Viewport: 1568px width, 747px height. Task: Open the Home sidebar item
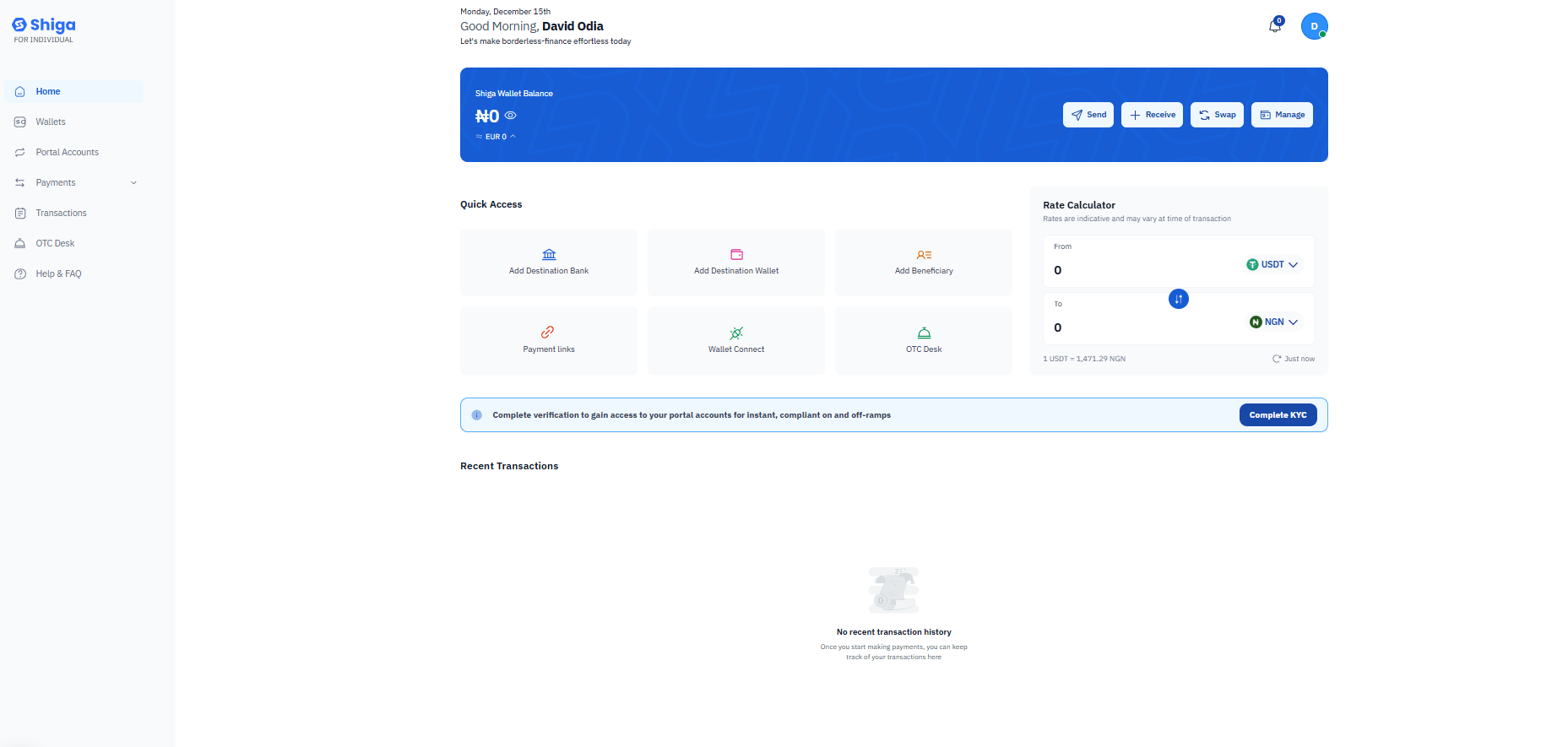(74, 91)
